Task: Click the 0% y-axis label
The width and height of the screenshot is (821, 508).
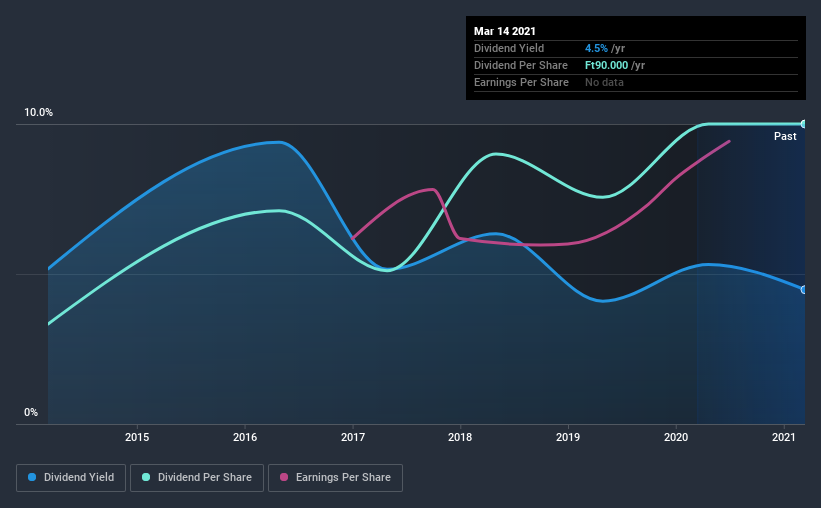Action: [31, 413]
